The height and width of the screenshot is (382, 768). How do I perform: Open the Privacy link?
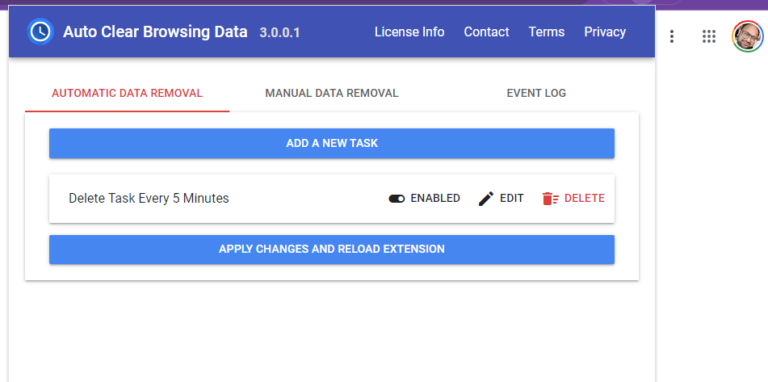coord(605,32)
